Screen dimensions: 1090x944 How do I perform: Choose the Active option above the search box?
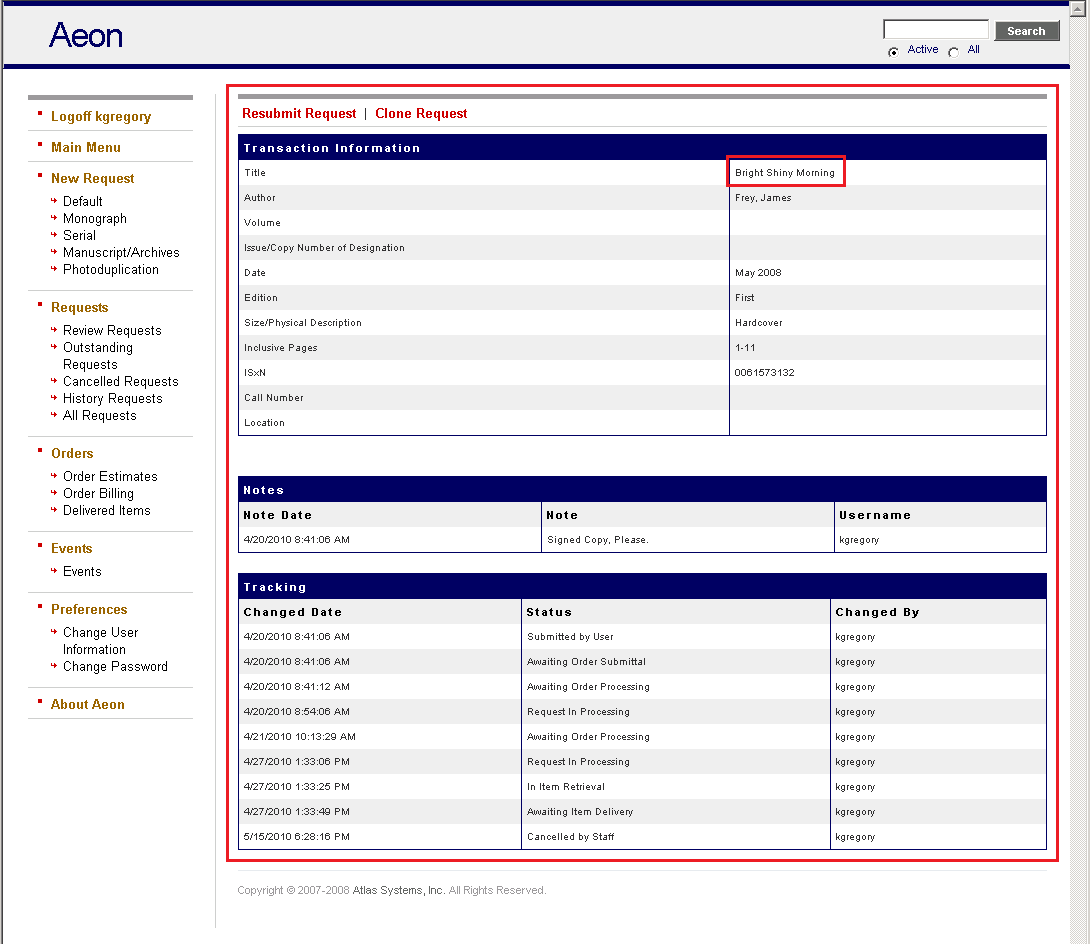pyautogui.click(x=922, y=49)
